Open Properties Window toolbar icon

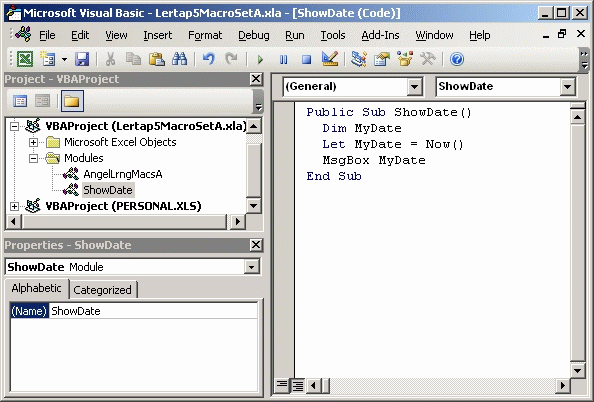tap(381, 59)
